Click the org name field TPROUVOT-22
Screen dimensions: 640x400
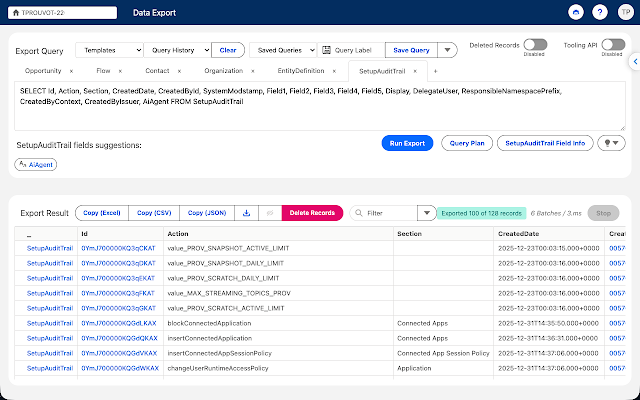coord(62,13)
